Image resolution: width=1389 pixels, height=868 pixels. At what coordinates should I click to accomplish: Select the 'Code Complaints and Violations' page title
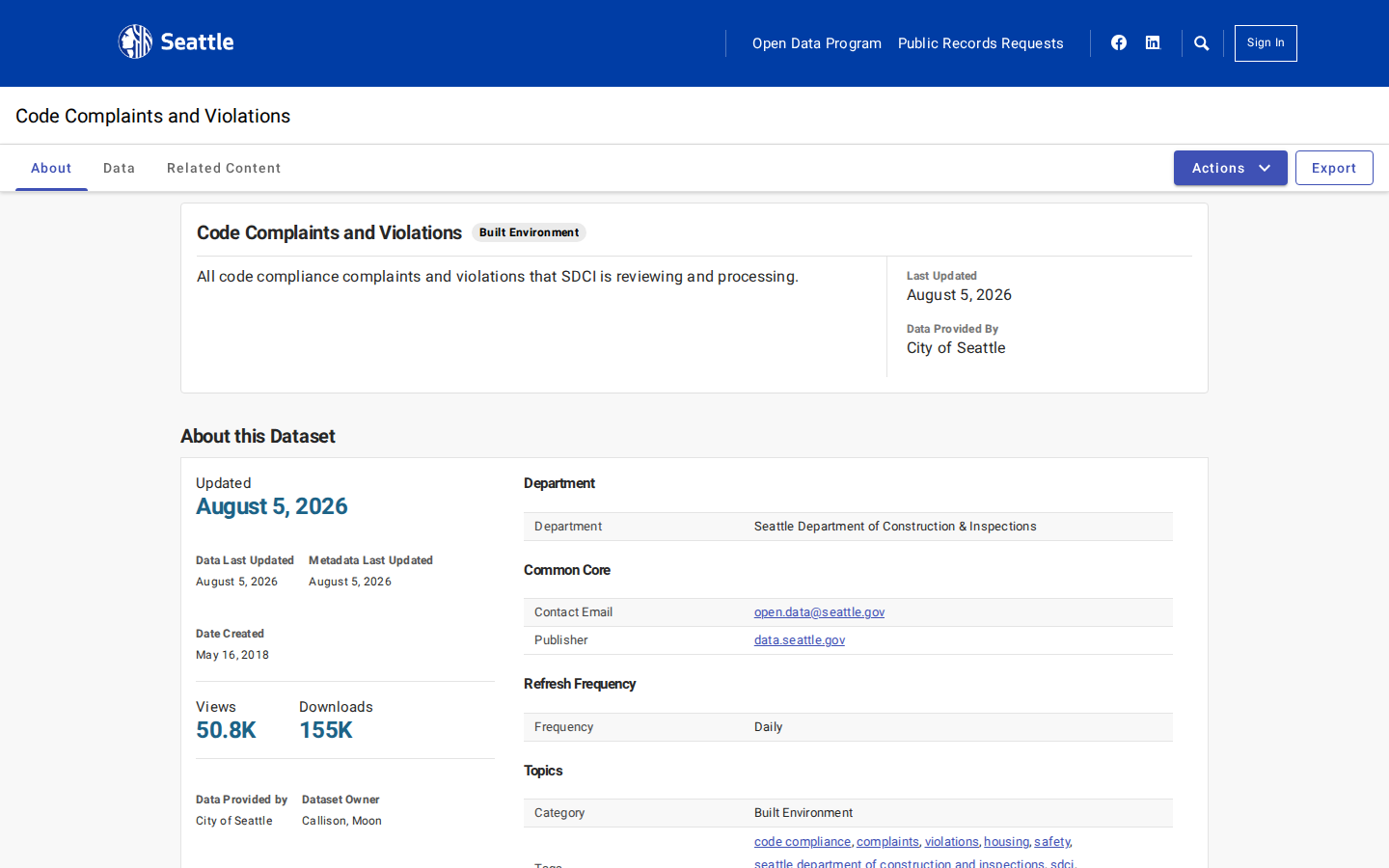point(153,116)
